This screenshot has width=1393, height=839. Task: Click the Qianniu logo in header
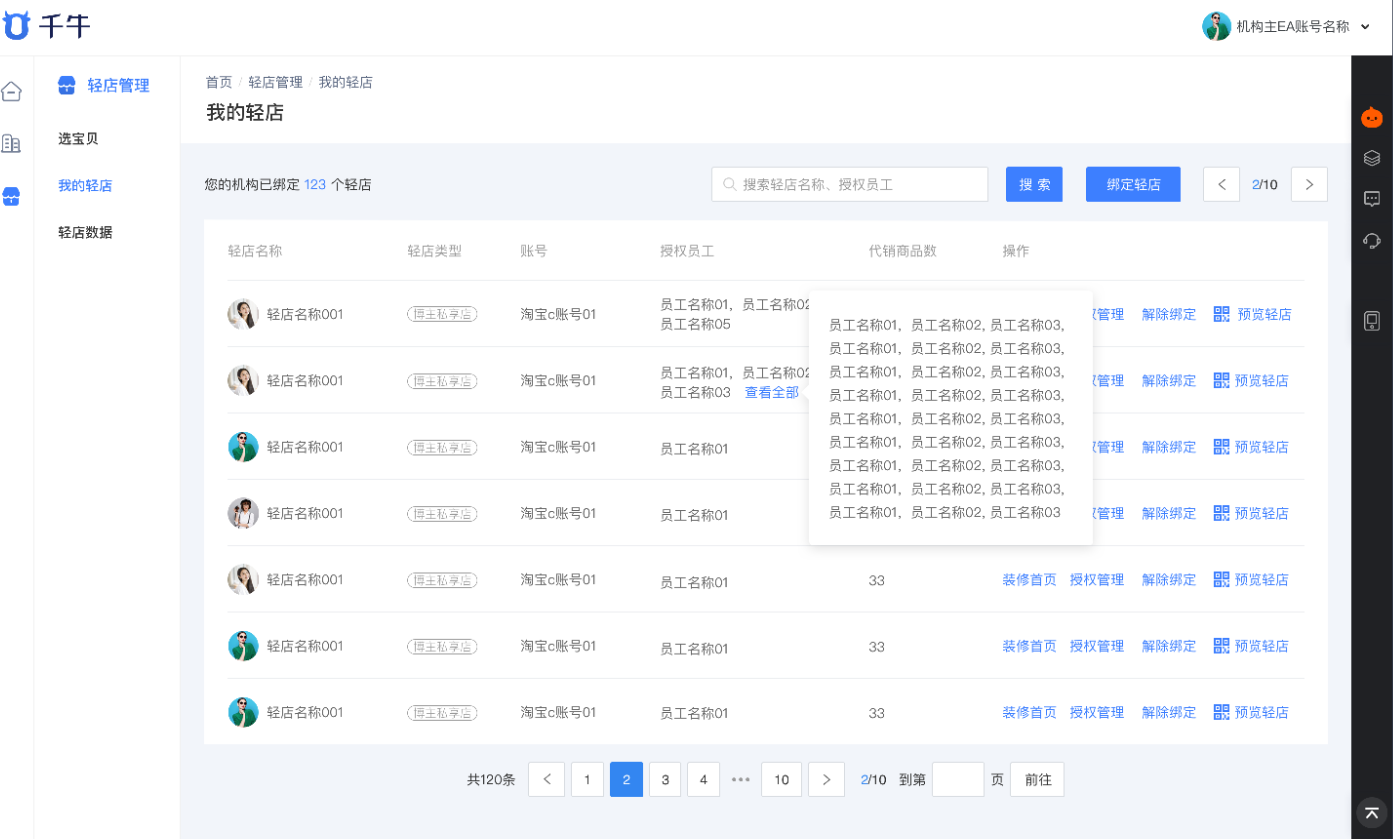(x=46, y=27)
